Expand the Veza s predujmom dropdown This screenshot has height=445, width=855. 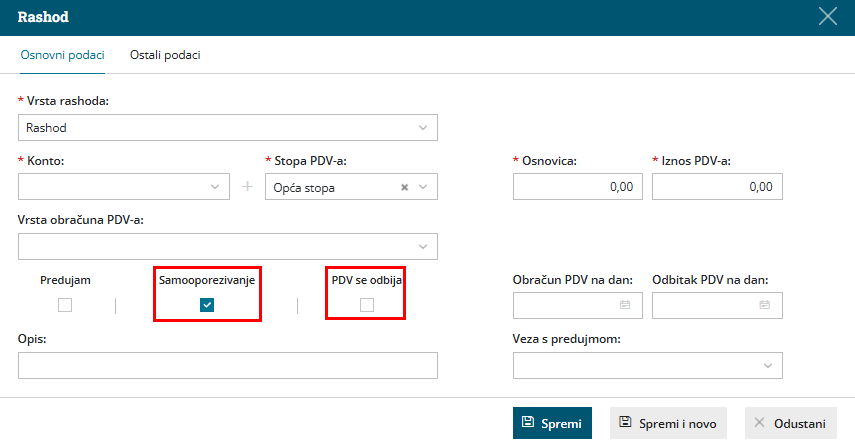click(x=648, y=365)
